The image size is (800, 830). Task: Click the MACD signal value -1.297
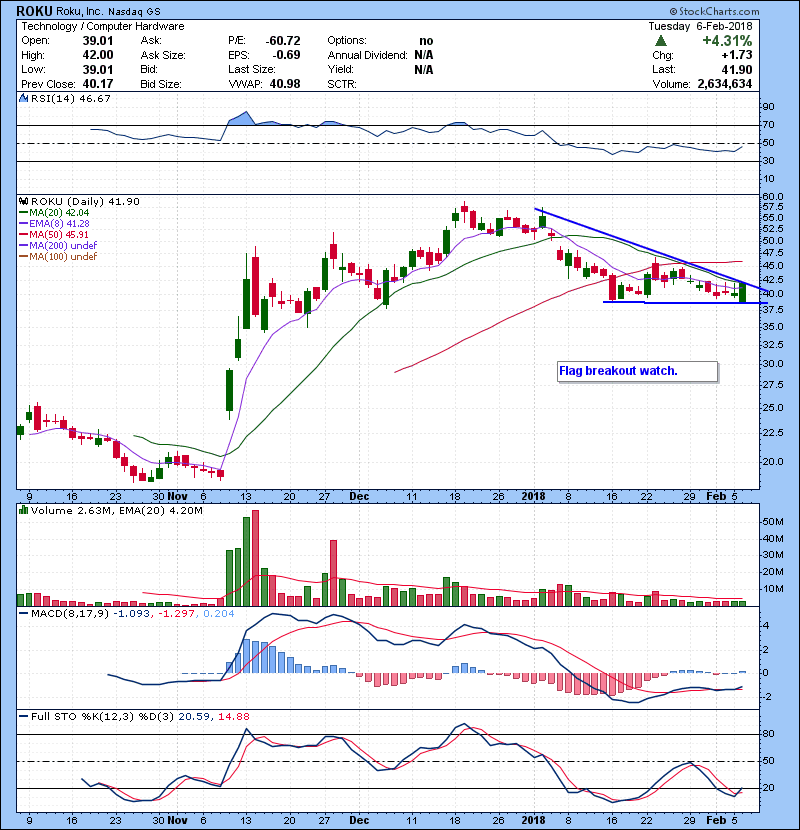(178, 614)
